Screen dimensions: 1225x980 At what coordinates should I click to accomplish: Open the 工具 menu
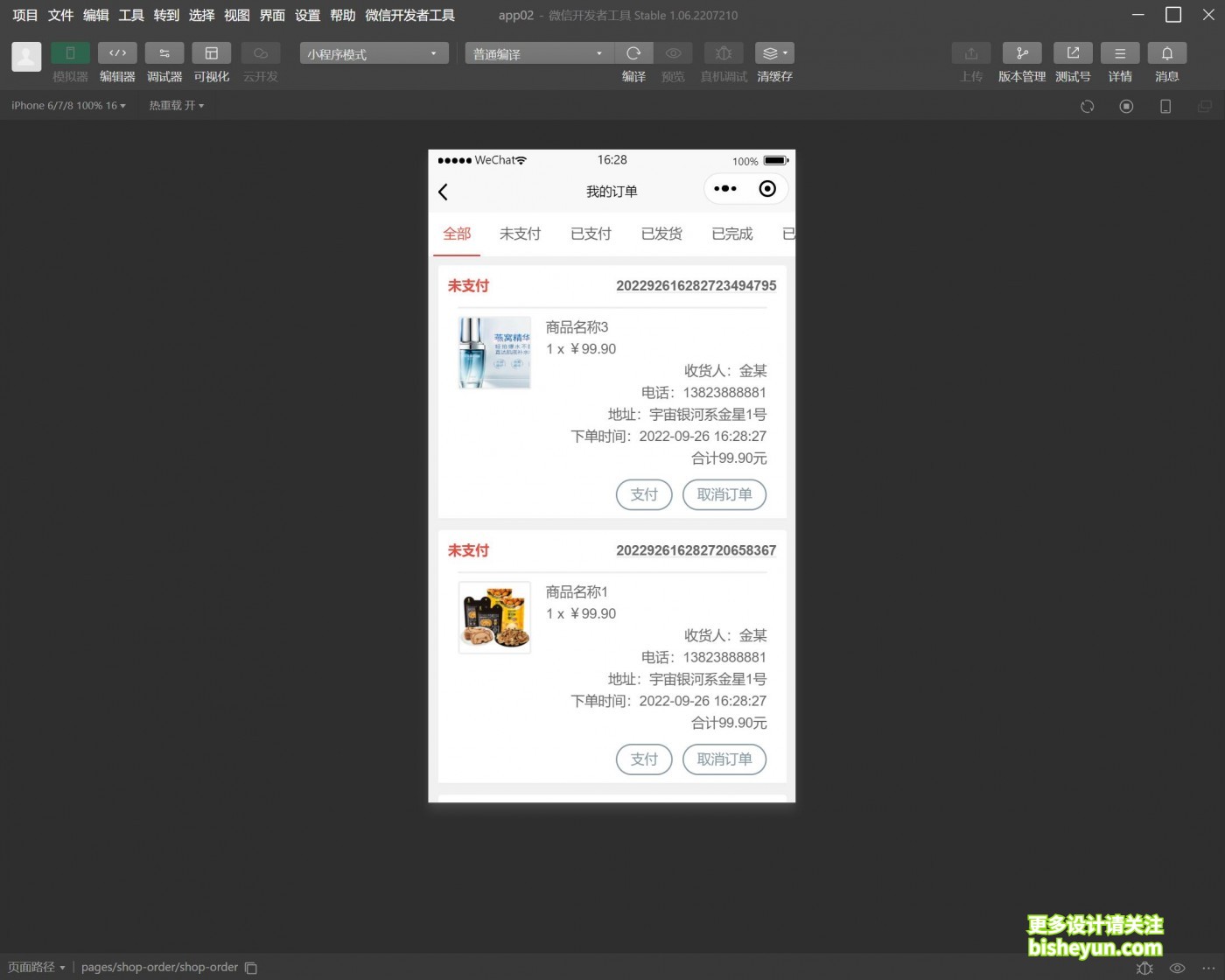click(131, 16)
